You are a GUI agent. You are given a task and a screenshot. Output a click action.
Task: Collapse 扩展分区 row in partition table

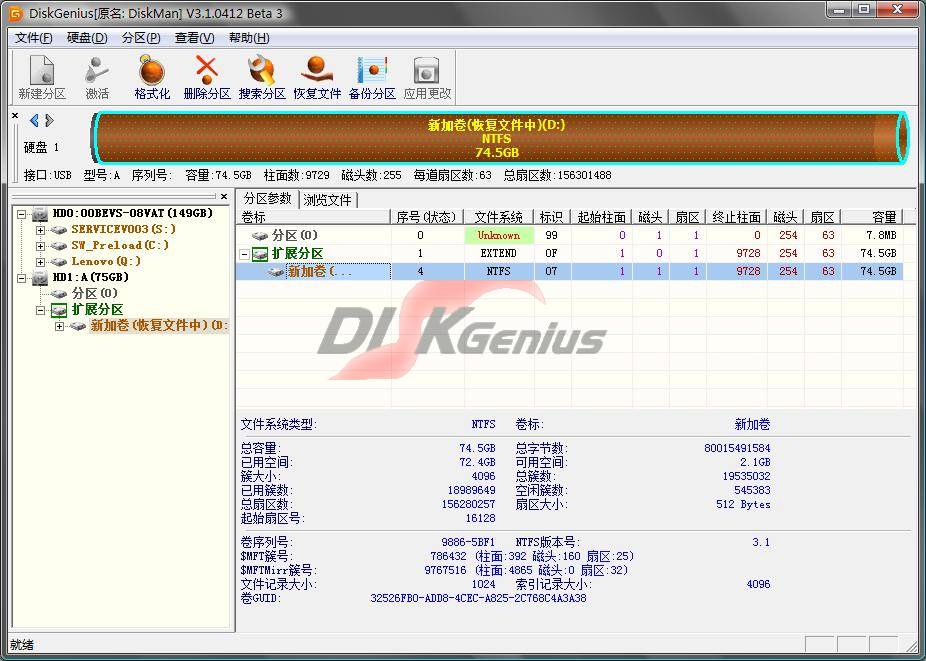(244, 255)
